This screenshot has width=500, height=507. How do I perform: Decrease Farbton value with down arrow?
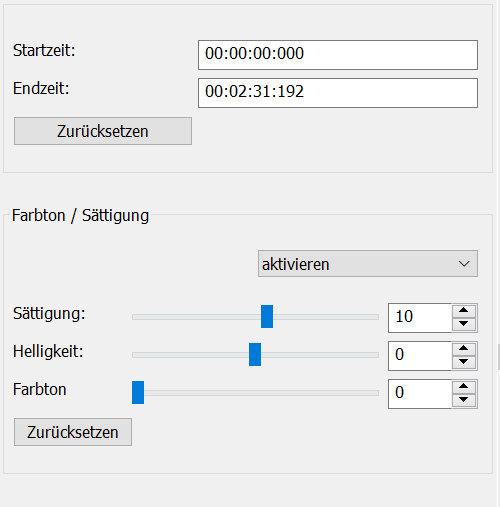[464, 400]
